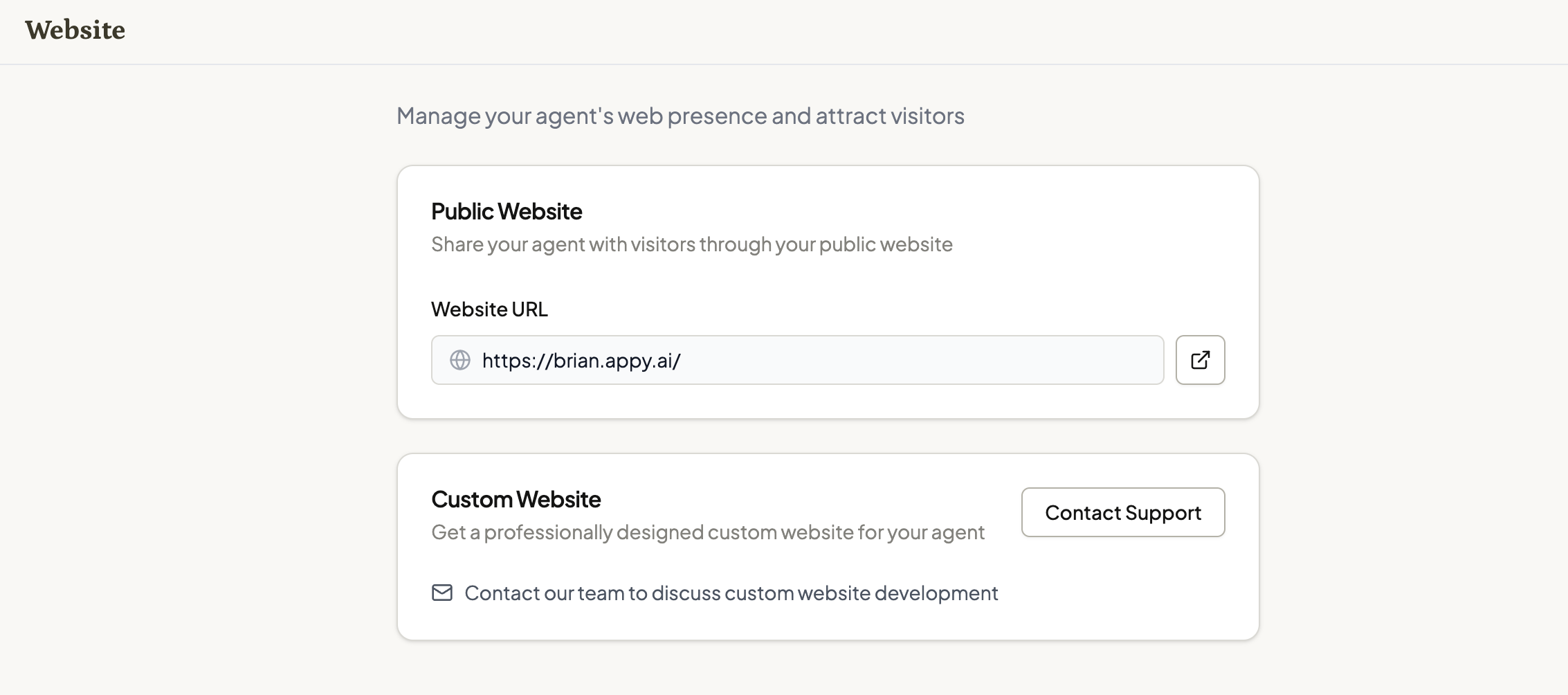The height and width of the screenshot is (695, 1568).
Task: Focus the Website URL input field
Action: click(797, 360)
